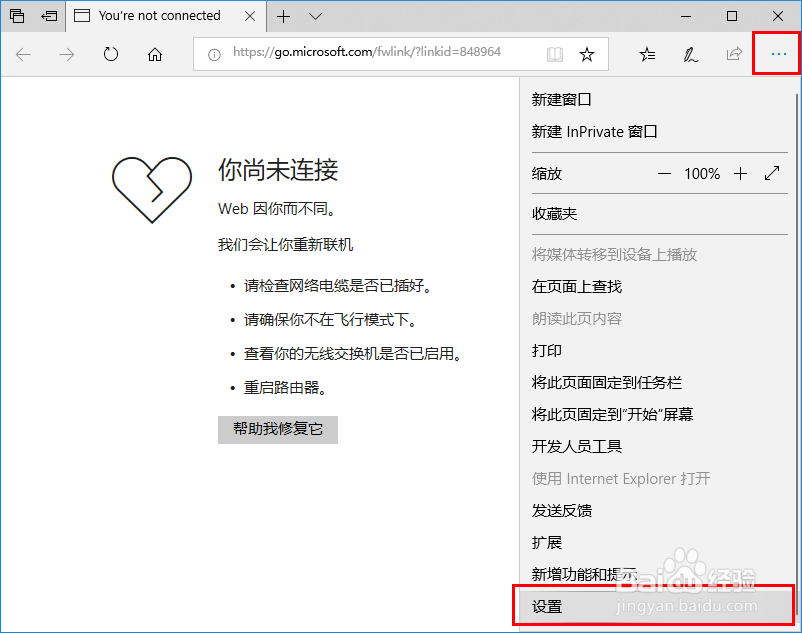Refresh the current page
The height and width of the screenshot is (633, 802).
pos(110,55)
